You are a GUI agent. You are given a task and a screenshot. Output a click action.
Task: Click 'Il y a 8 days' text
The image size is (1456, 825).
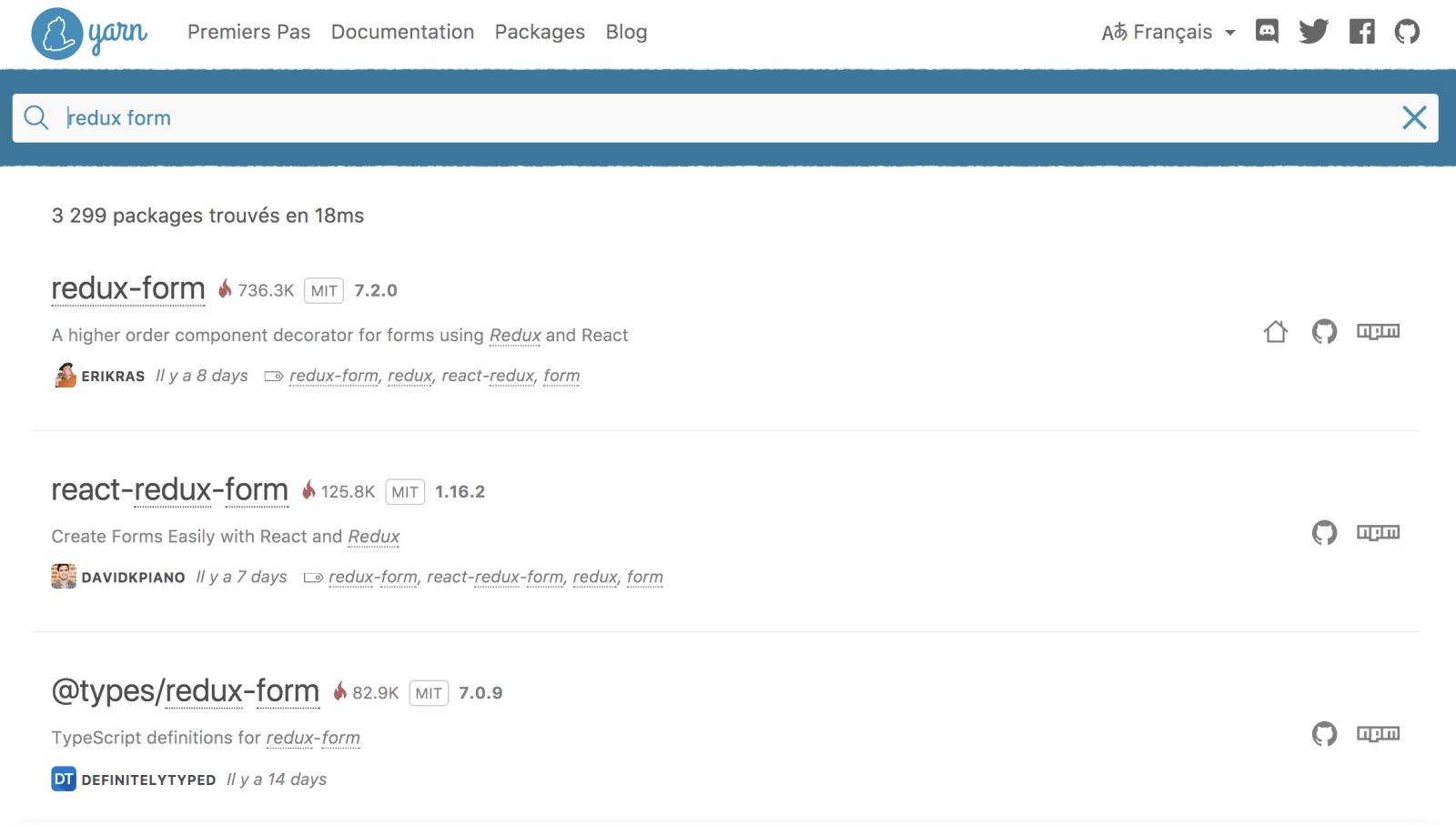point(202,376)
